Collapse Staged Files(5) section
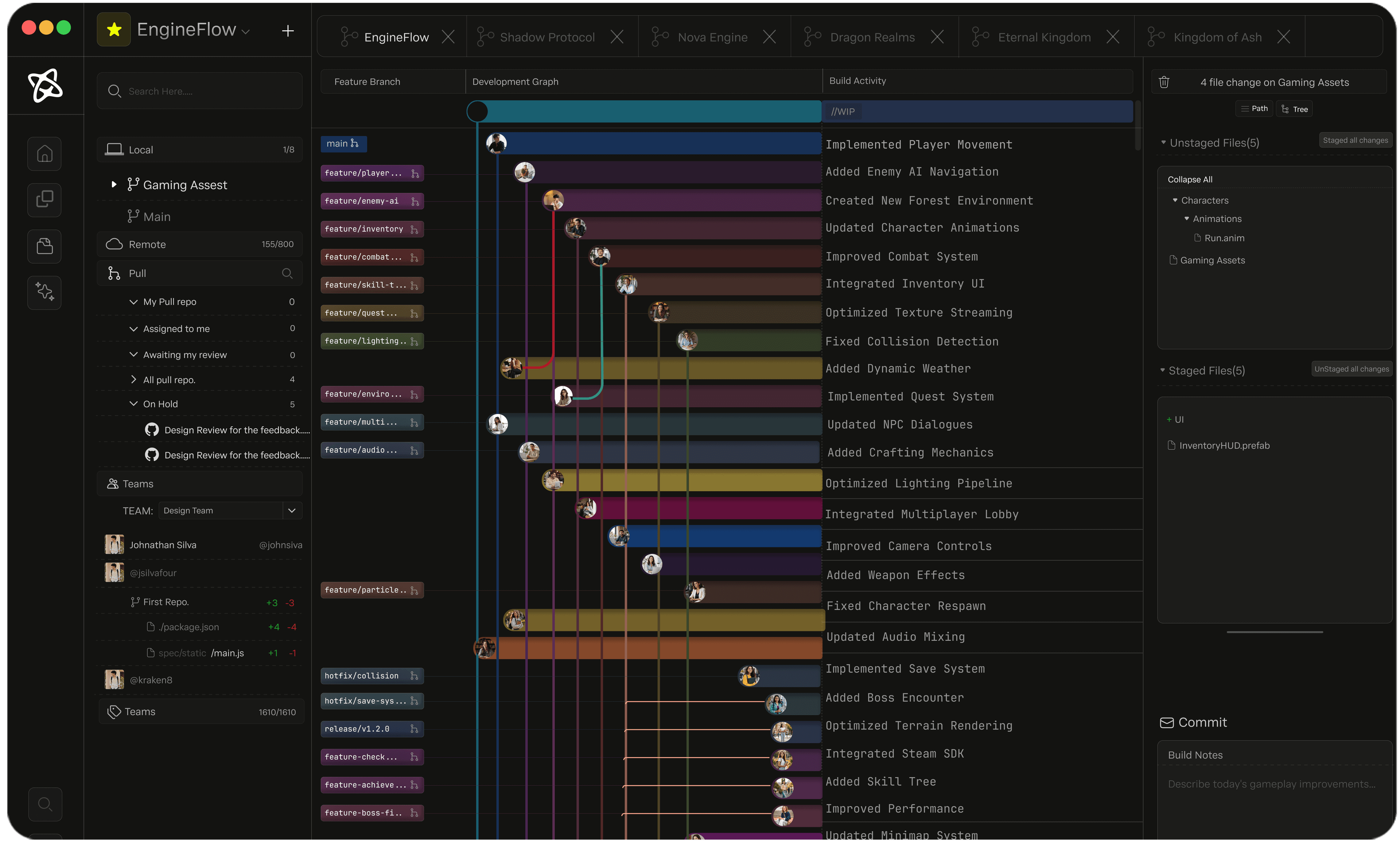 (1163, 371)
